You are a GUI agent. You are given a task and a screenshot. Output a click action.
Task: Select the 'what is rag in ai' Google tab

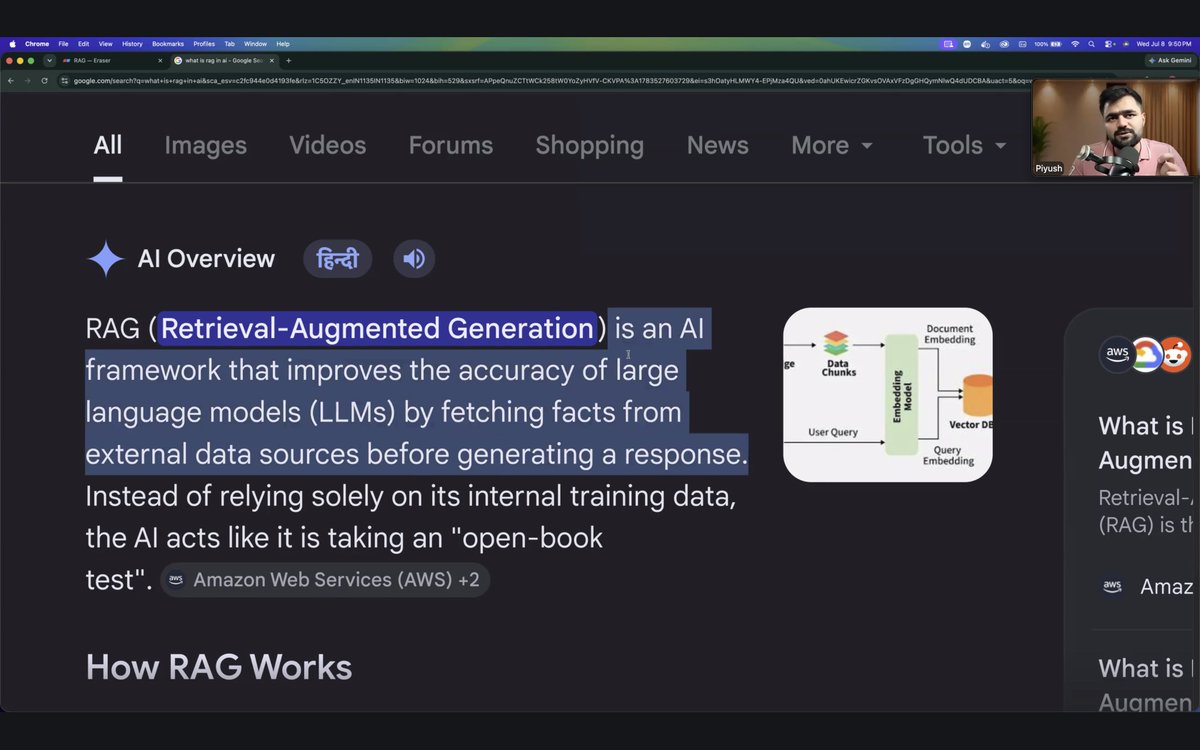[x=225, y=61]
